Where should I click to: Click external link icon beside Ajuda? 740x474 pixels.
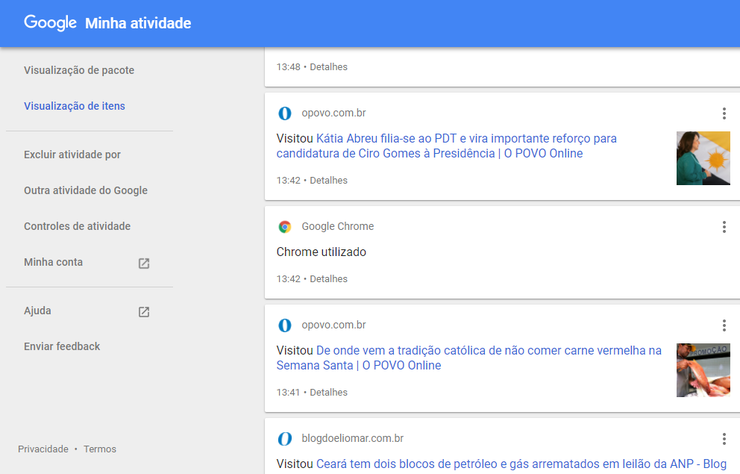pyautogui.click(x=144, y=312)
